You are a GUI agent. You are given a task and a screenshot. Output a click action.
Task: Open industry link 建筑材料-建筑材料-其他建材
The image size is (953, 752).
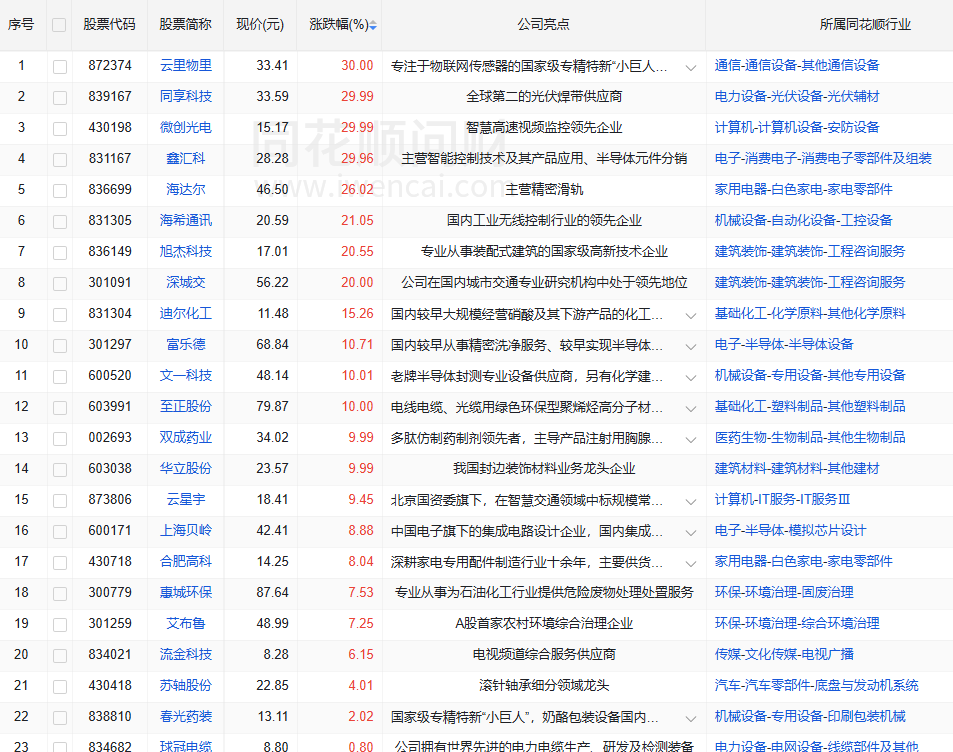[797, 468]
